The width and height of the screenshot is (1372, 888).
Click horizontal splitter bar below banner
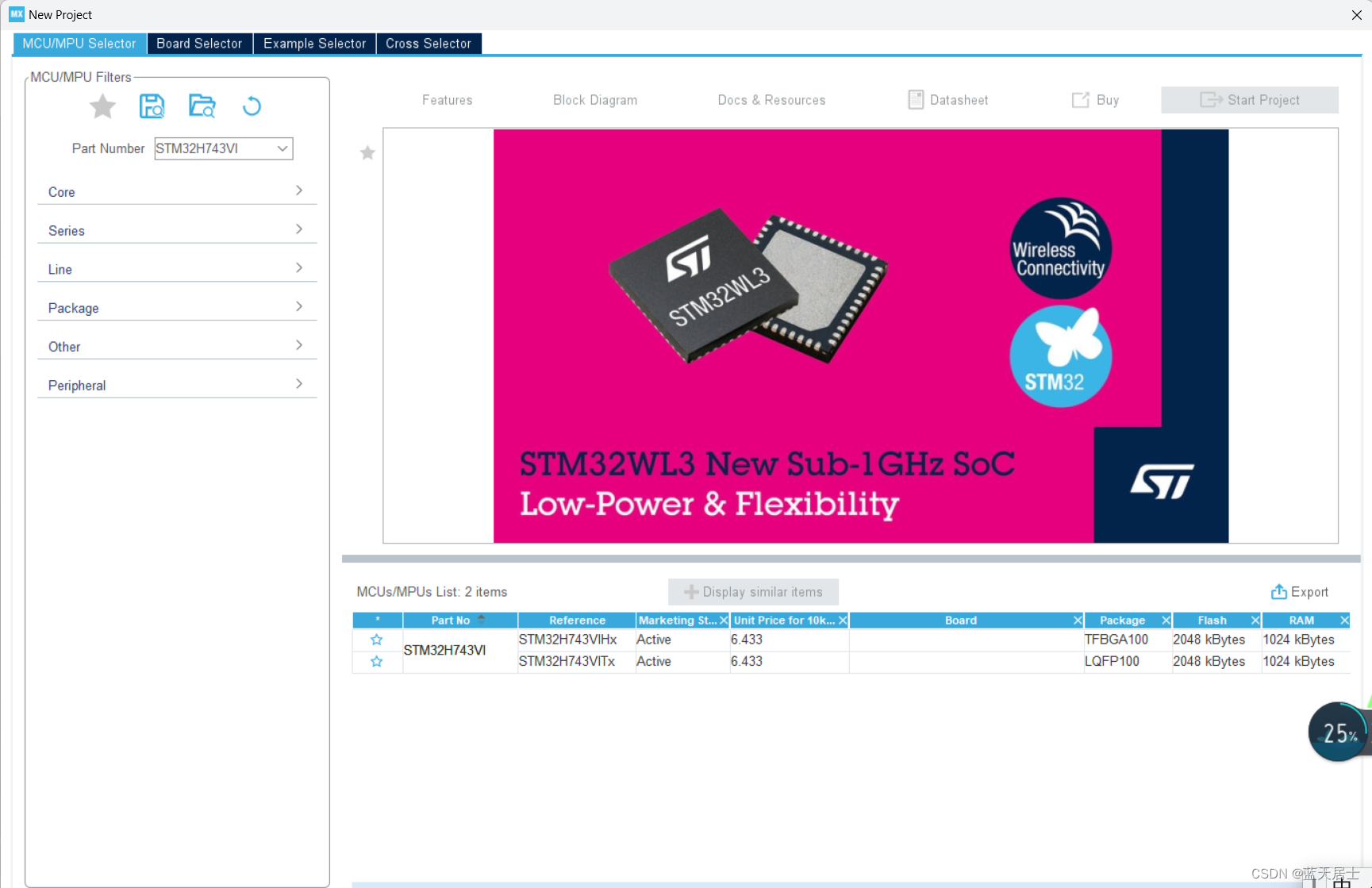point(851,559)
